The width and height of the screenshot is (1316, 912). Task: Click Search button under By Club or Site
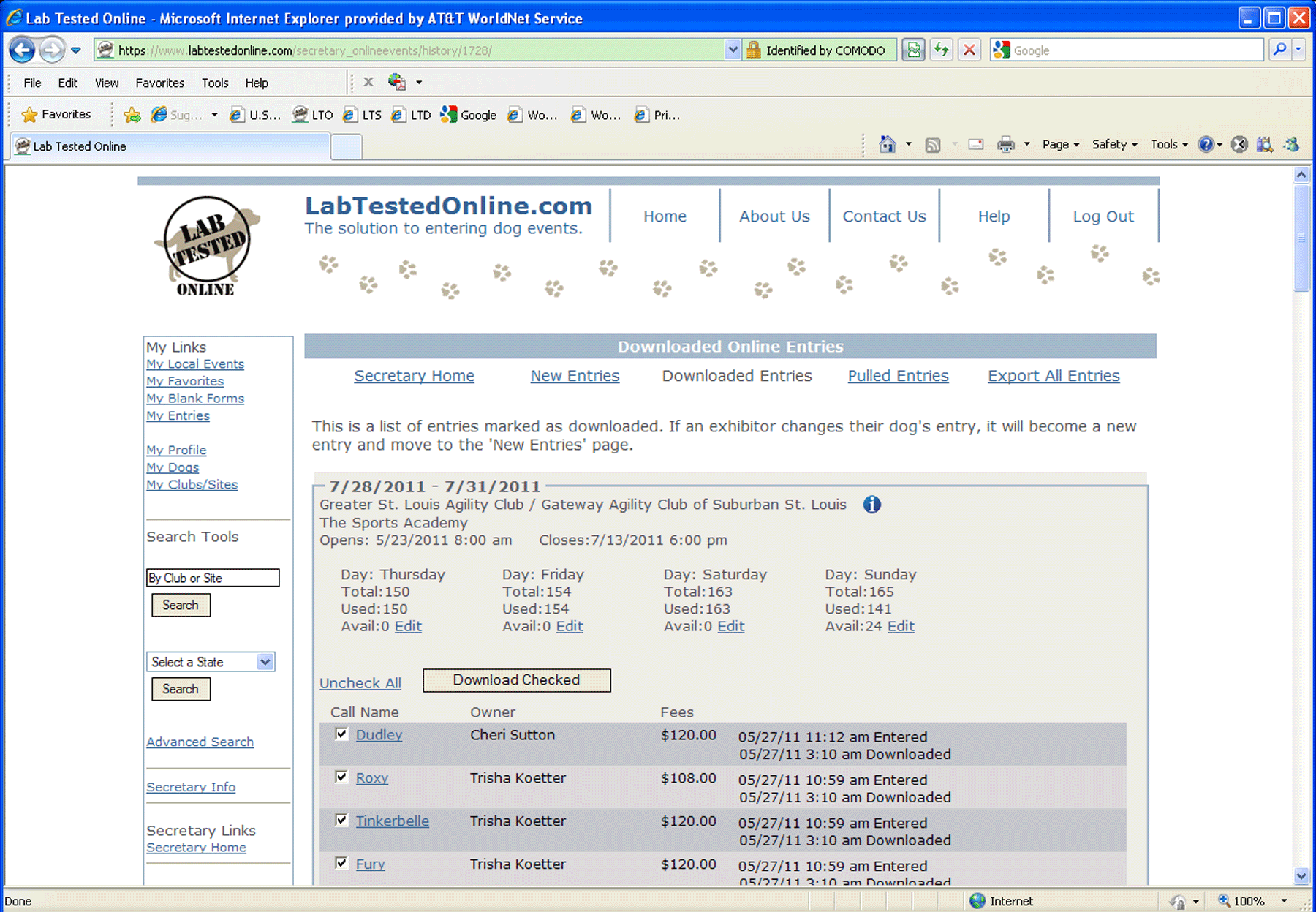point(181,605)
